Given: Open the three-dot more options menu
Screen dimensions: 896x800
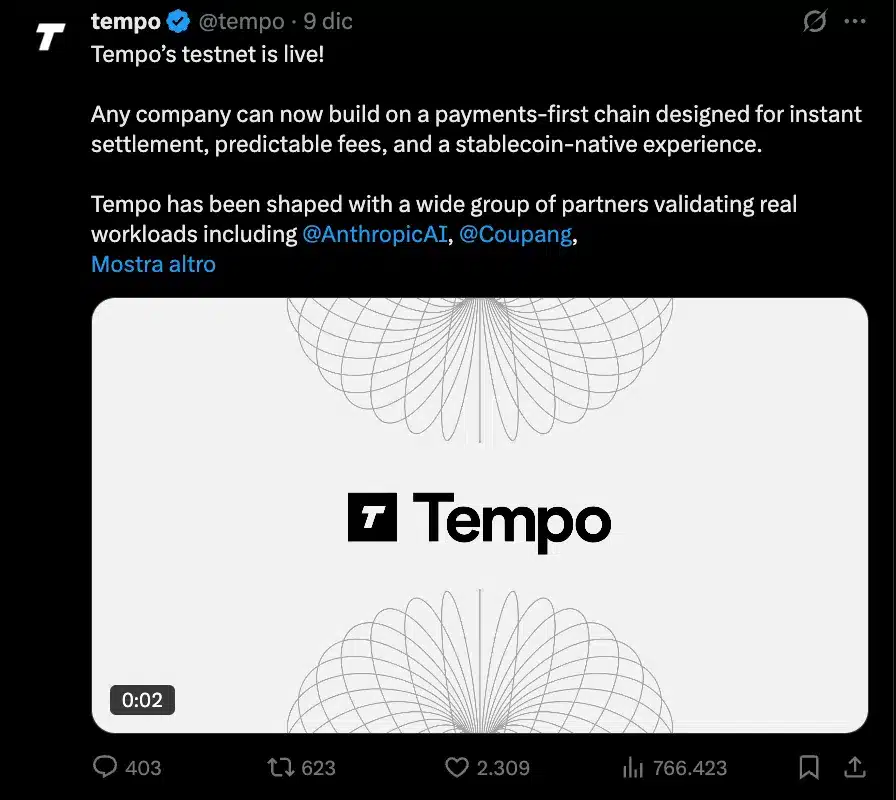Looking at the screenshot, I should 855,20.
